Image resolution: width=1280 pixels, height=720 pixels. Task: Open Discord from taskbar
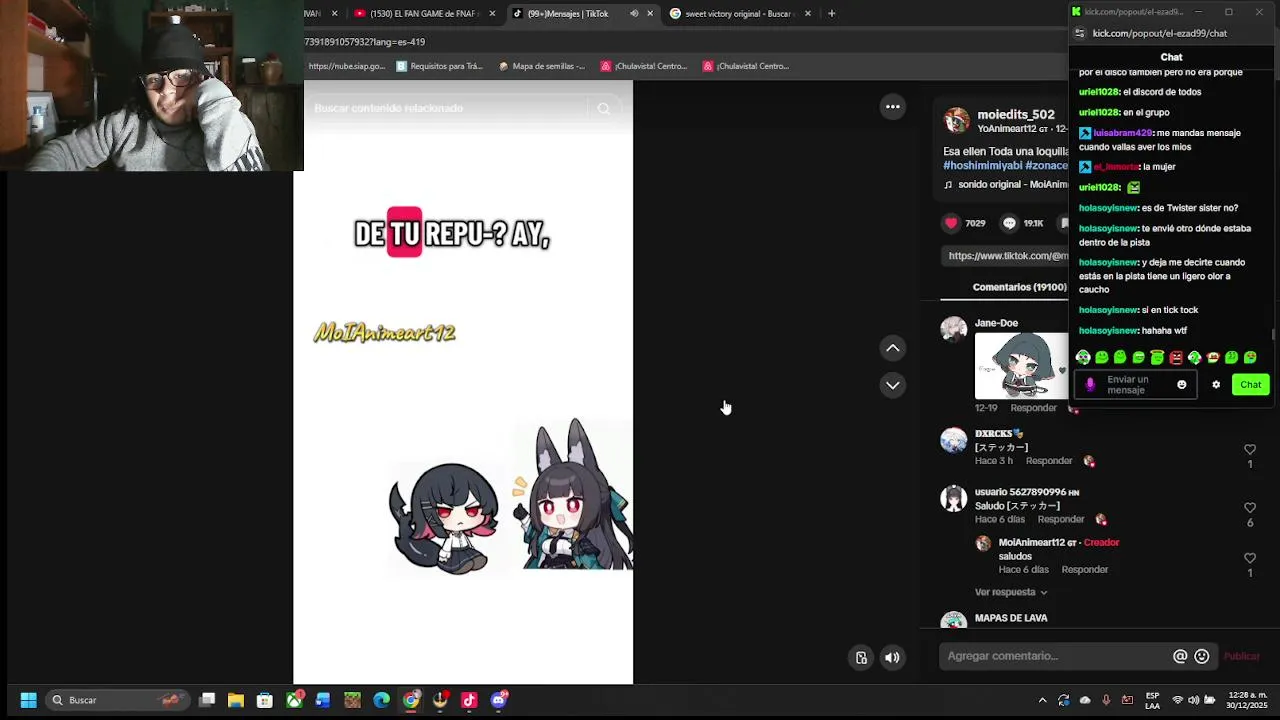(x=499, y=700)
